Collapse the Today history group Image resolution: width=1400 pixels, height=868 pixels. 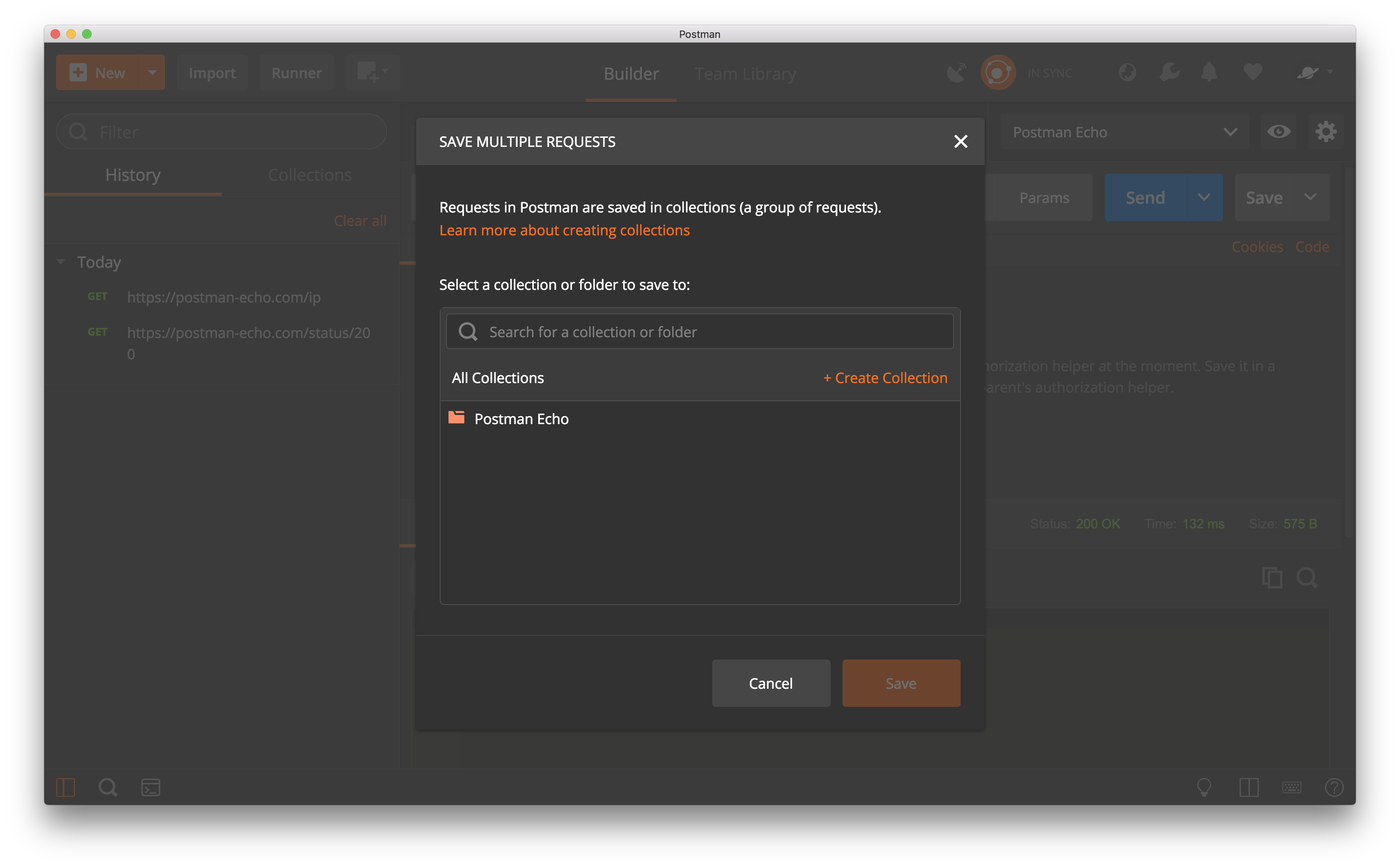(62, 262)
